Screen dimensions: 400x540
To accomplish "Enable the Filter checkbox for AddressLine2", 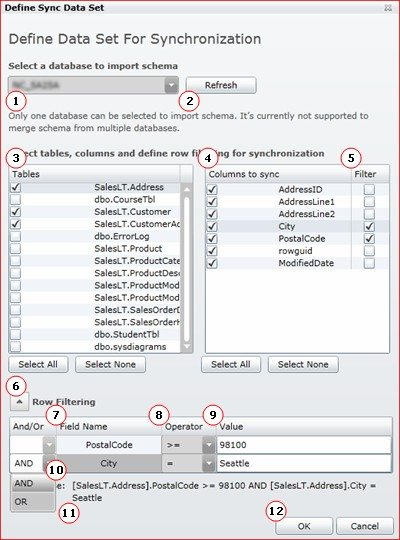I will (369, 214).
